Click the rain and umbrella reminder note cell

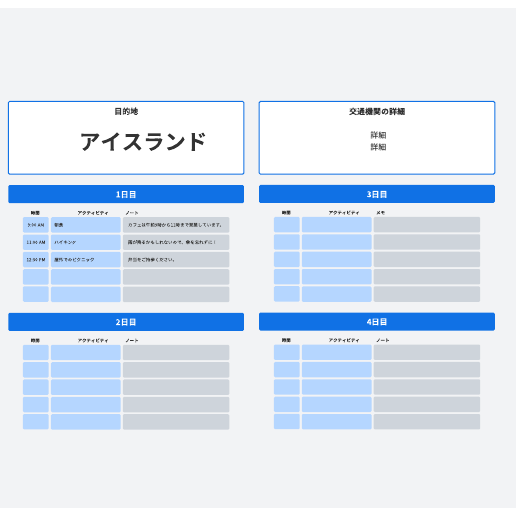pyautogui.click(x=176, y=242)
